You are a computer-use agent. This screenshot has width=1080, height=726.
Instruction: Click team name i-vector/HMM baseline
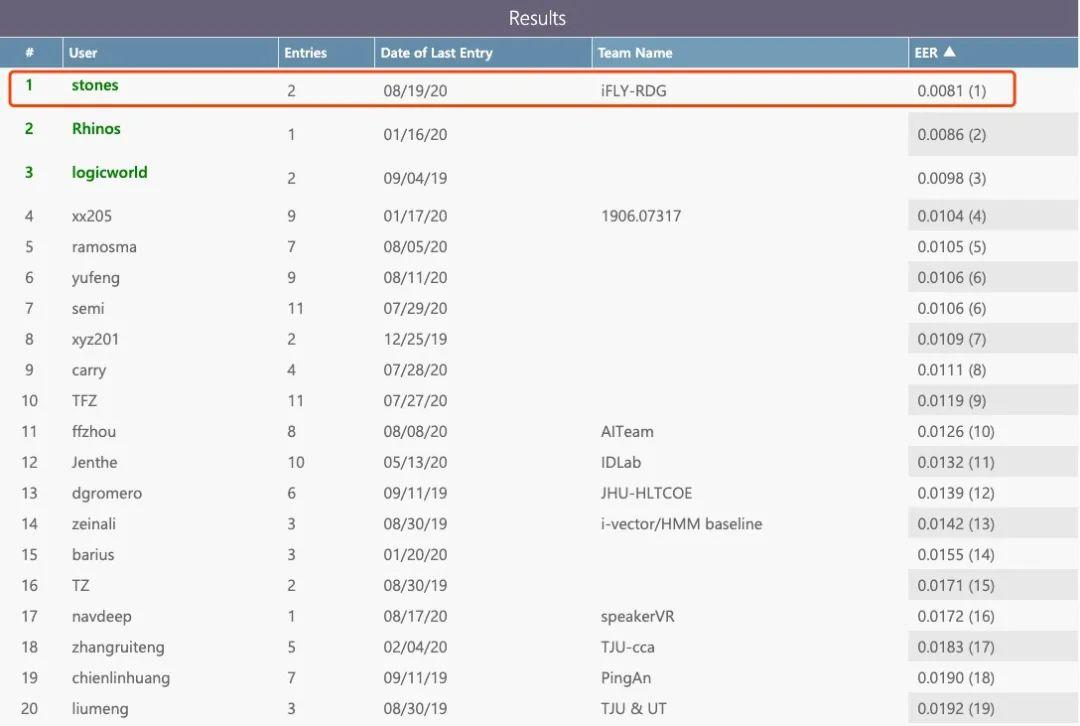pos(681,524)
